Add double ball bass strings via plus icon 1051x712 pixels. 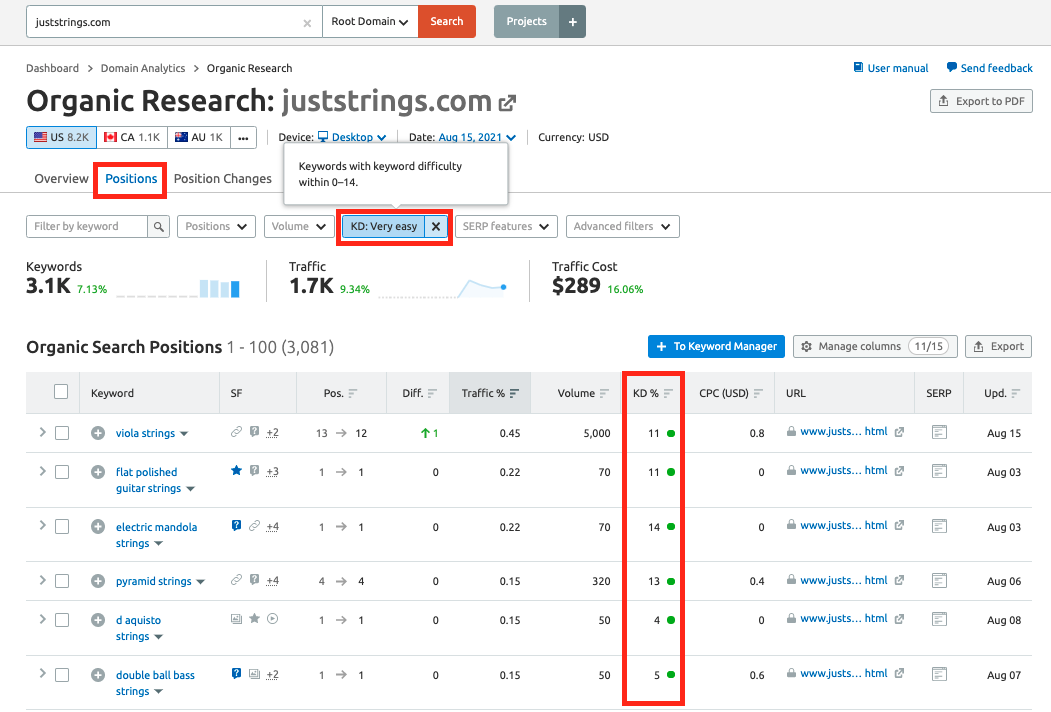tap(98, 675)
